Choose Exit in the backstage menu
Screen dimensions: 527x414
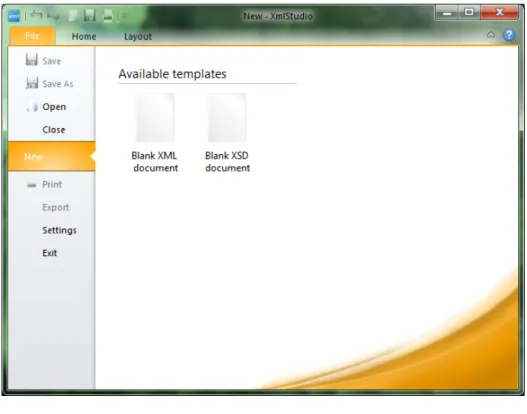pyautogui.click(x=51, y=253)
